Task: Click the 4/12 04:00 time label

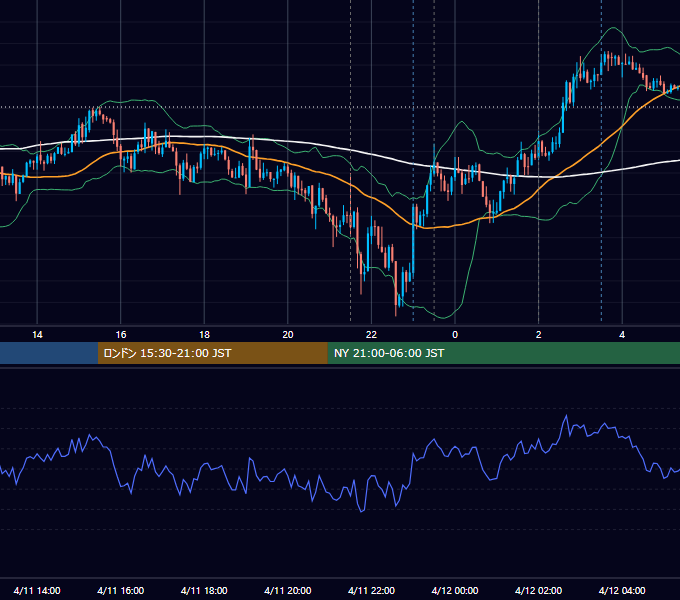Action: pos(622,590)
